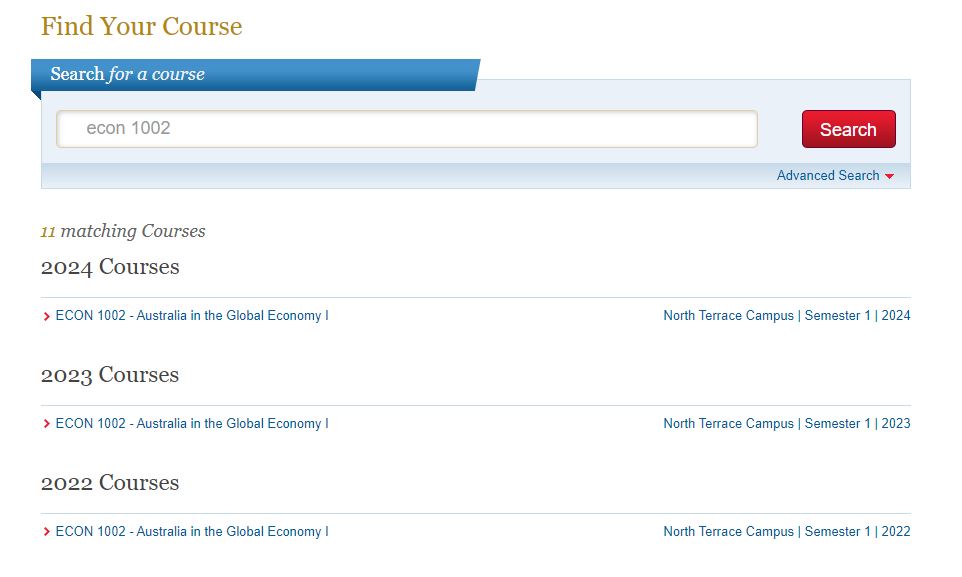This screenshot has width=962, height=577.
Task: Click the Find Your Course heading
Action: [x=141, y=26]
